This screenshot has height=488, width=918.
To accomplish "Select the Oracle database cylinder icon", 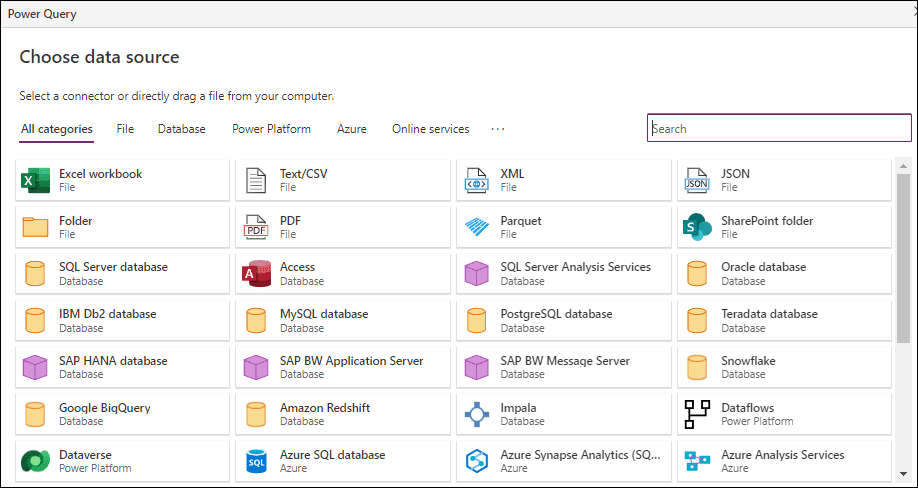I will coord(697,273).
